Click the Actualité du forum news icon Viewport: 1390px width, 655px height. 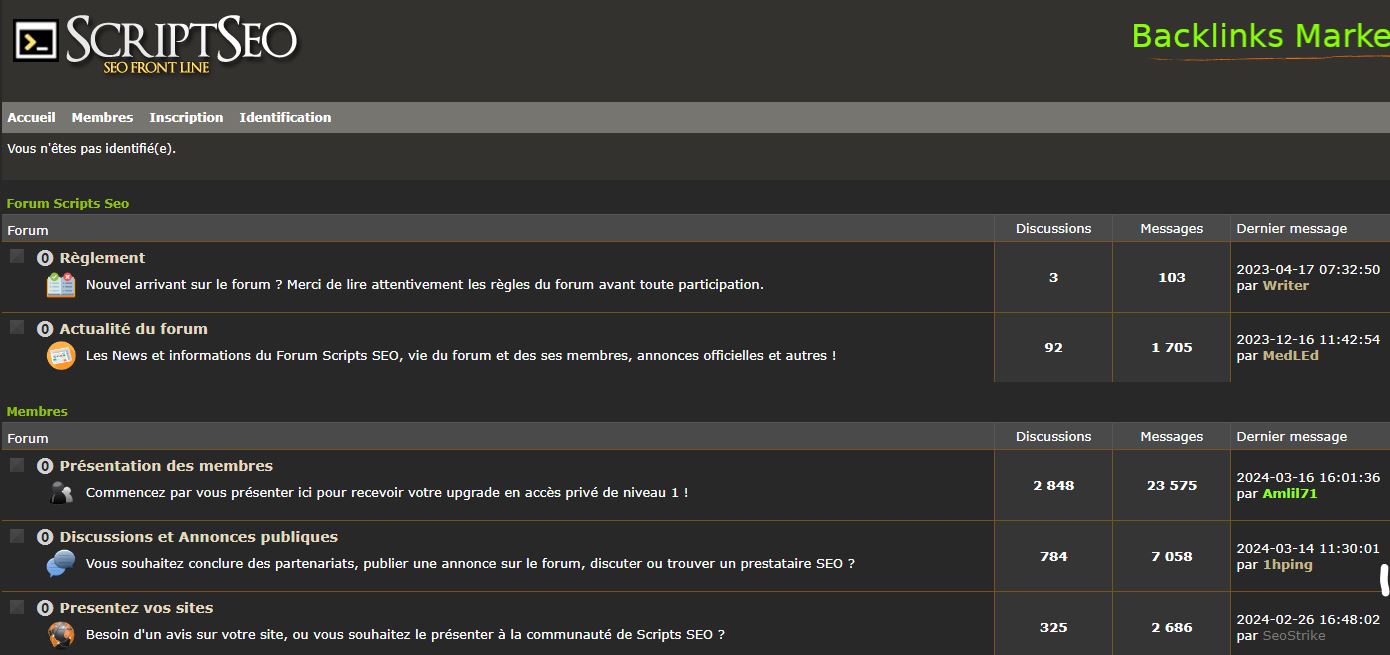pos(61,355)
